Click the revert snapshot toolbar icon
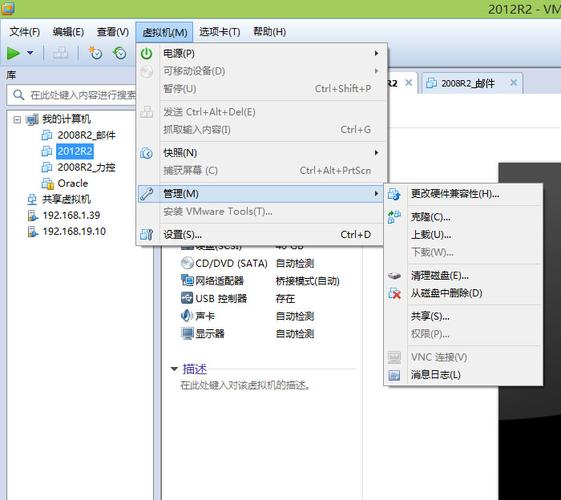Image resolution: width=561 pixels, height=500 pixels. [x=120, y=53]
